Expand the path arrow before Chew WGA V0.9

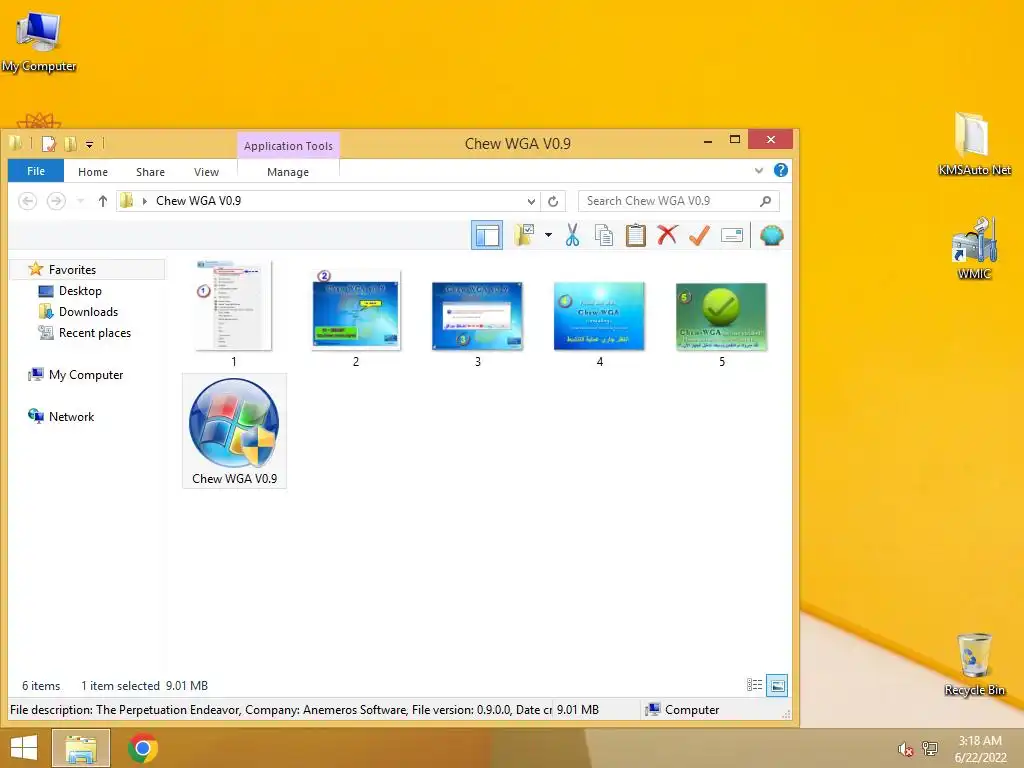click(144, 201)
